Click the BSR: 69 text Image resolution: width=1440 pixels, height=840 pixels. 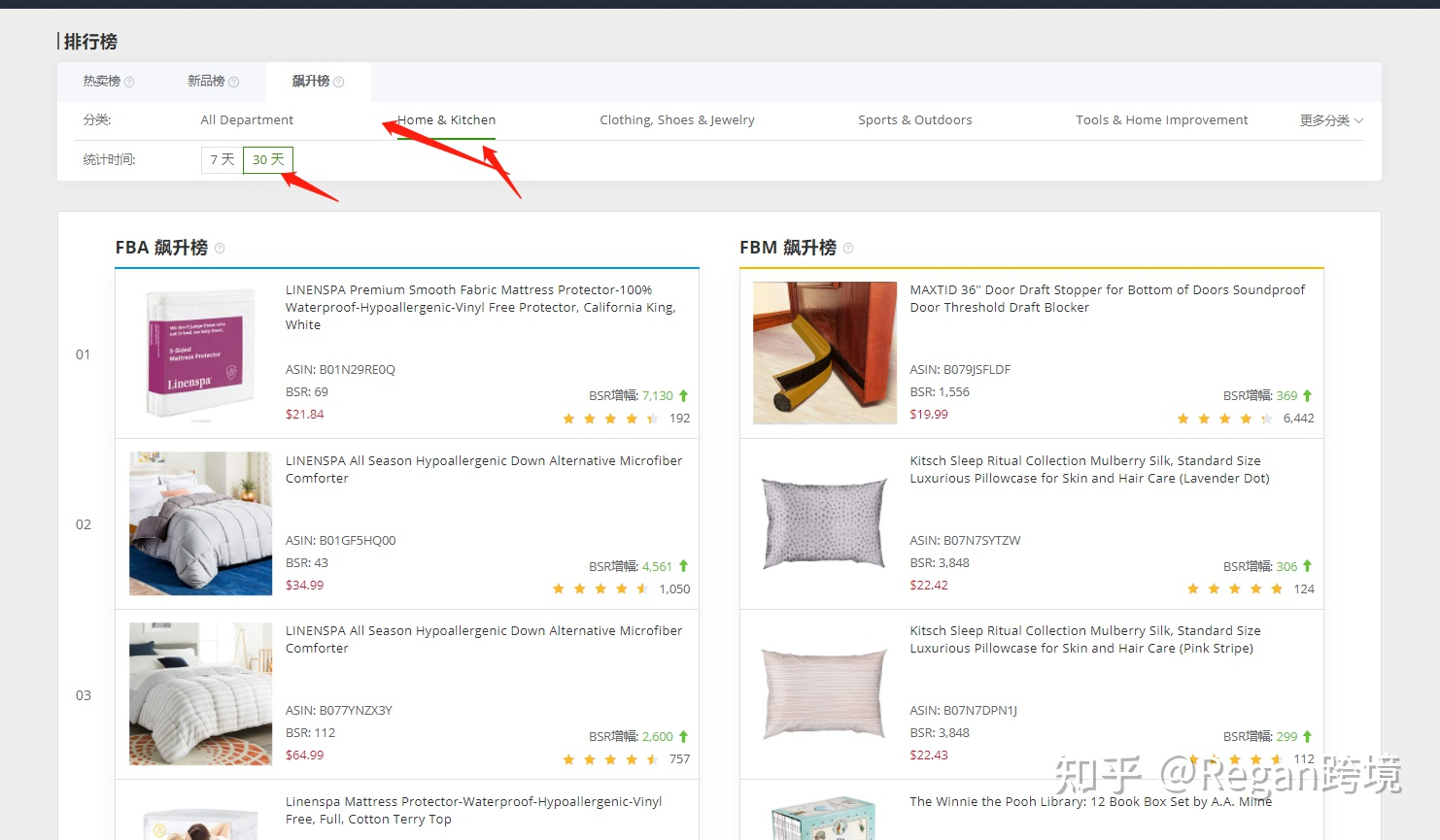(x=307, y=392)
